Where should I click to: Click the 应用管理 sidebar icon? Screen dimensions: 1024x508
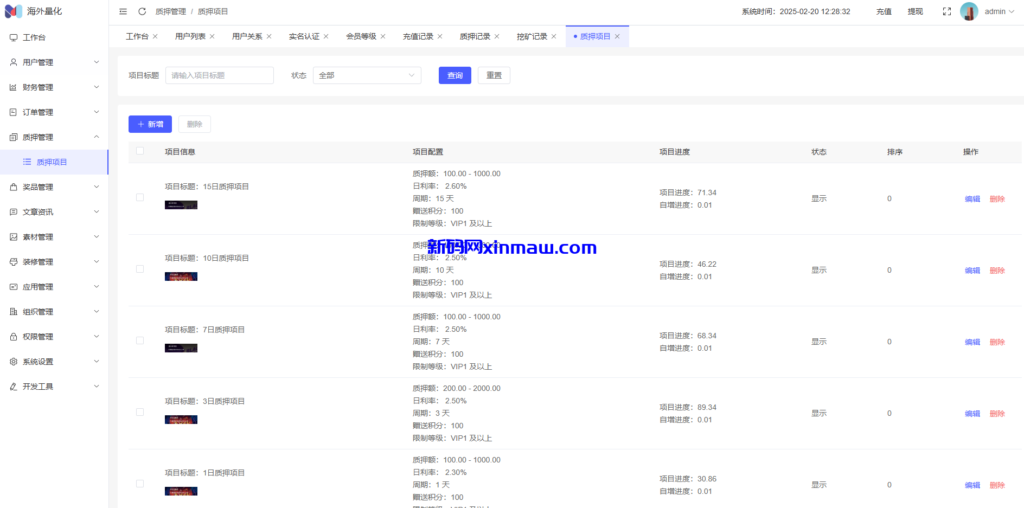point(13,287)
